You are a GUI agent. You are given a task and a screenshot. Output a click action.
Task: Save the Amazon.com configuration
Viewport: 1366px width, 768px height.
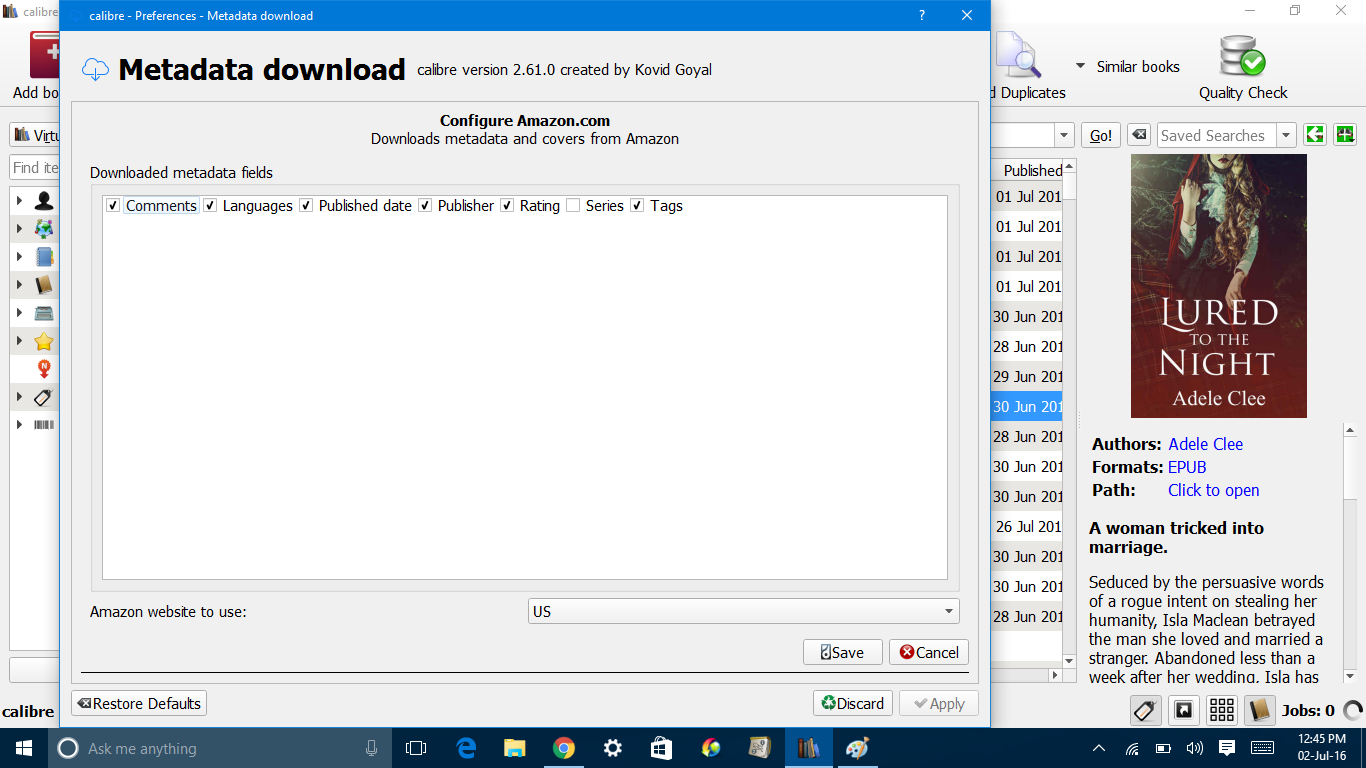tap(842, 652)
